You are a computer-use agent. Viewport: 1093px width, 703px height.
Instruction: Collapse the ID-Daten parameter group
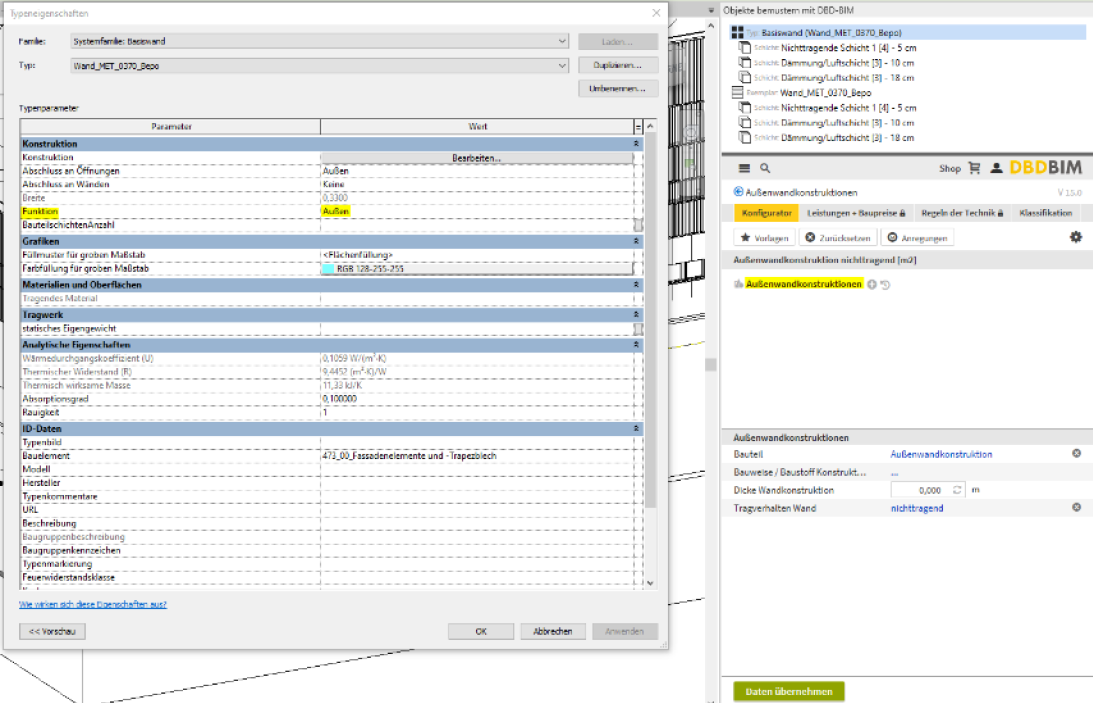[x=637, y=429]
